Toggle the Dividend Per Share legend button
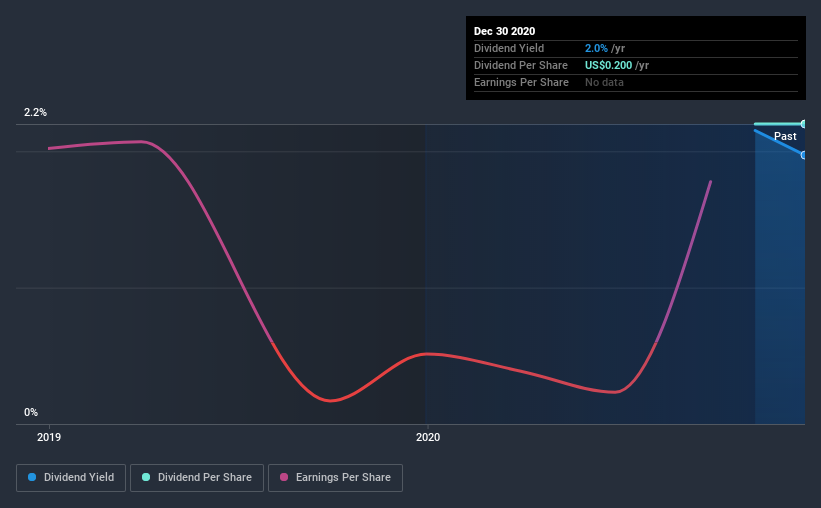The width and height of the screenshot is (821, 508). tap(197, 478)
